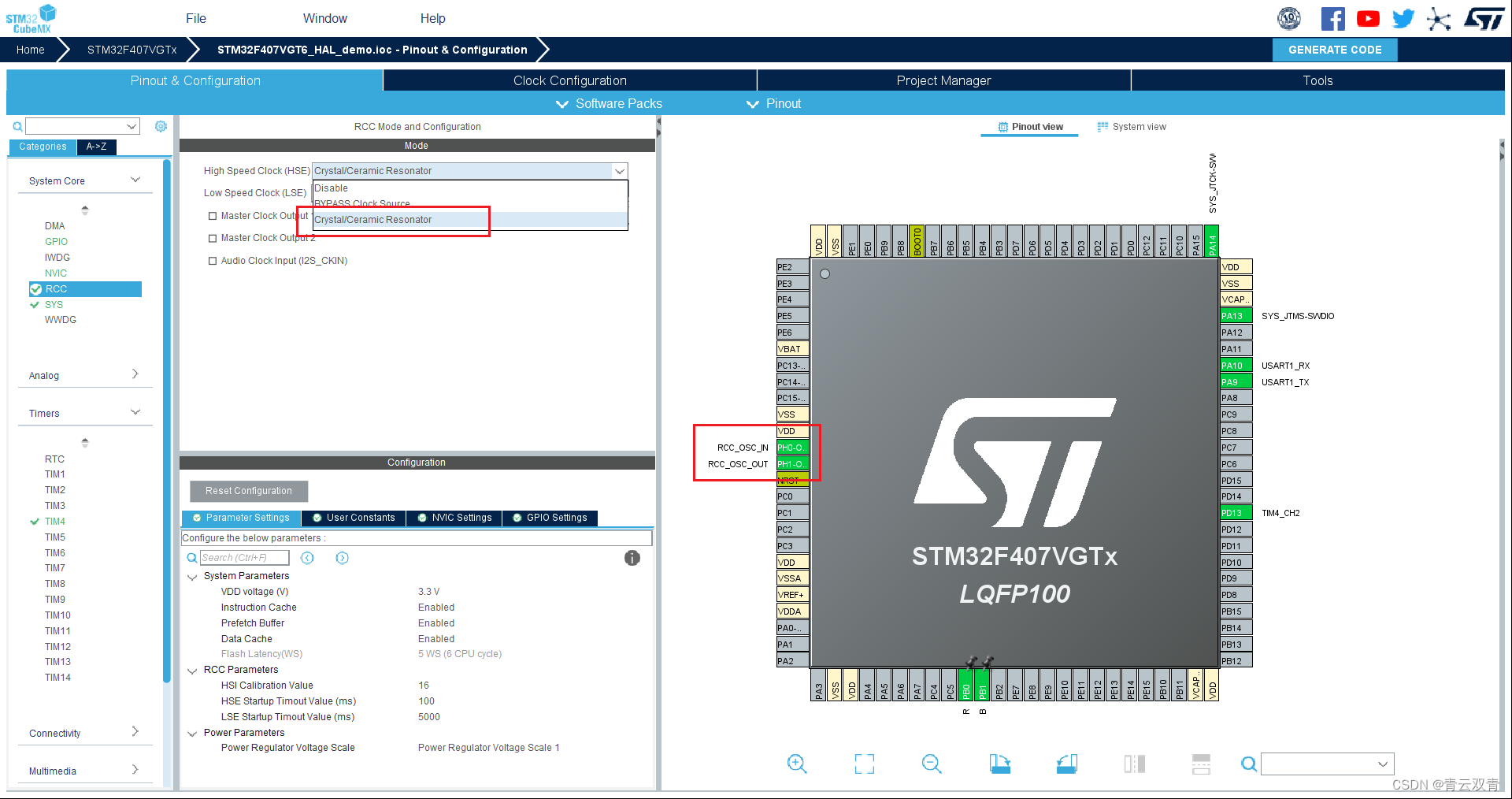Click the parameter search magnifier icon

coord(192,558)
